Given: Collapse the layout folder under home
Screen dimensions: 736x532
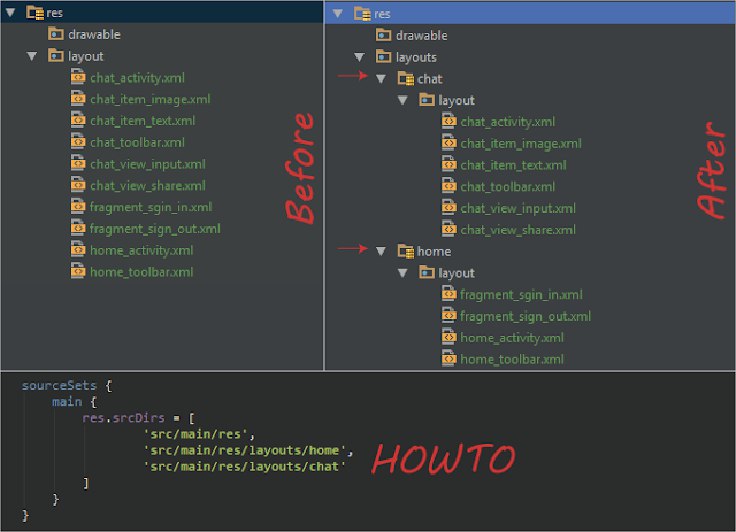Looking at the screenshot, I should pyautogui.click(x=402, y=273).
